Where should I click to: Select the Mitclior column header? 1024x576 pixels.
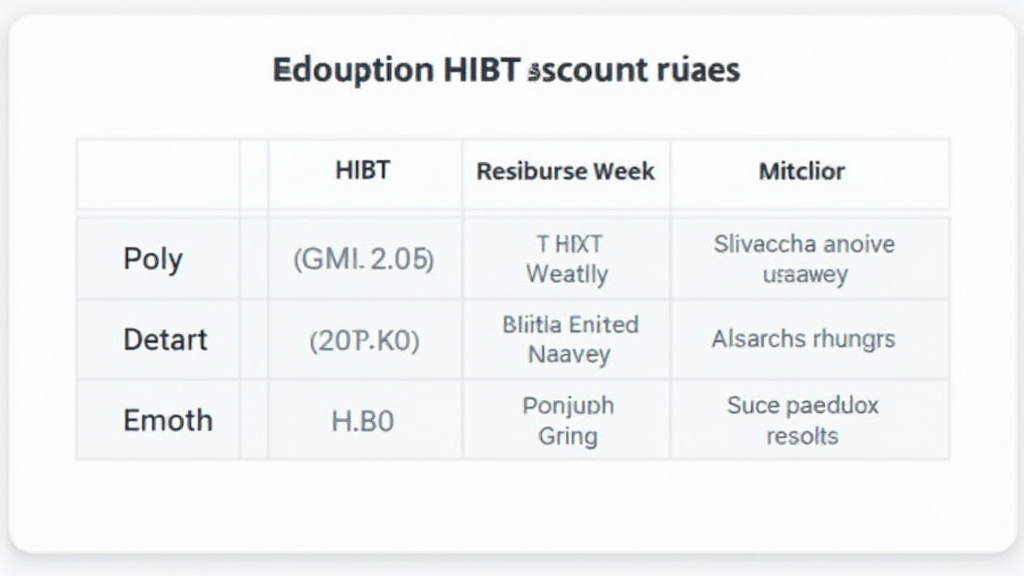pyautogui.click(x=801, y=171)
